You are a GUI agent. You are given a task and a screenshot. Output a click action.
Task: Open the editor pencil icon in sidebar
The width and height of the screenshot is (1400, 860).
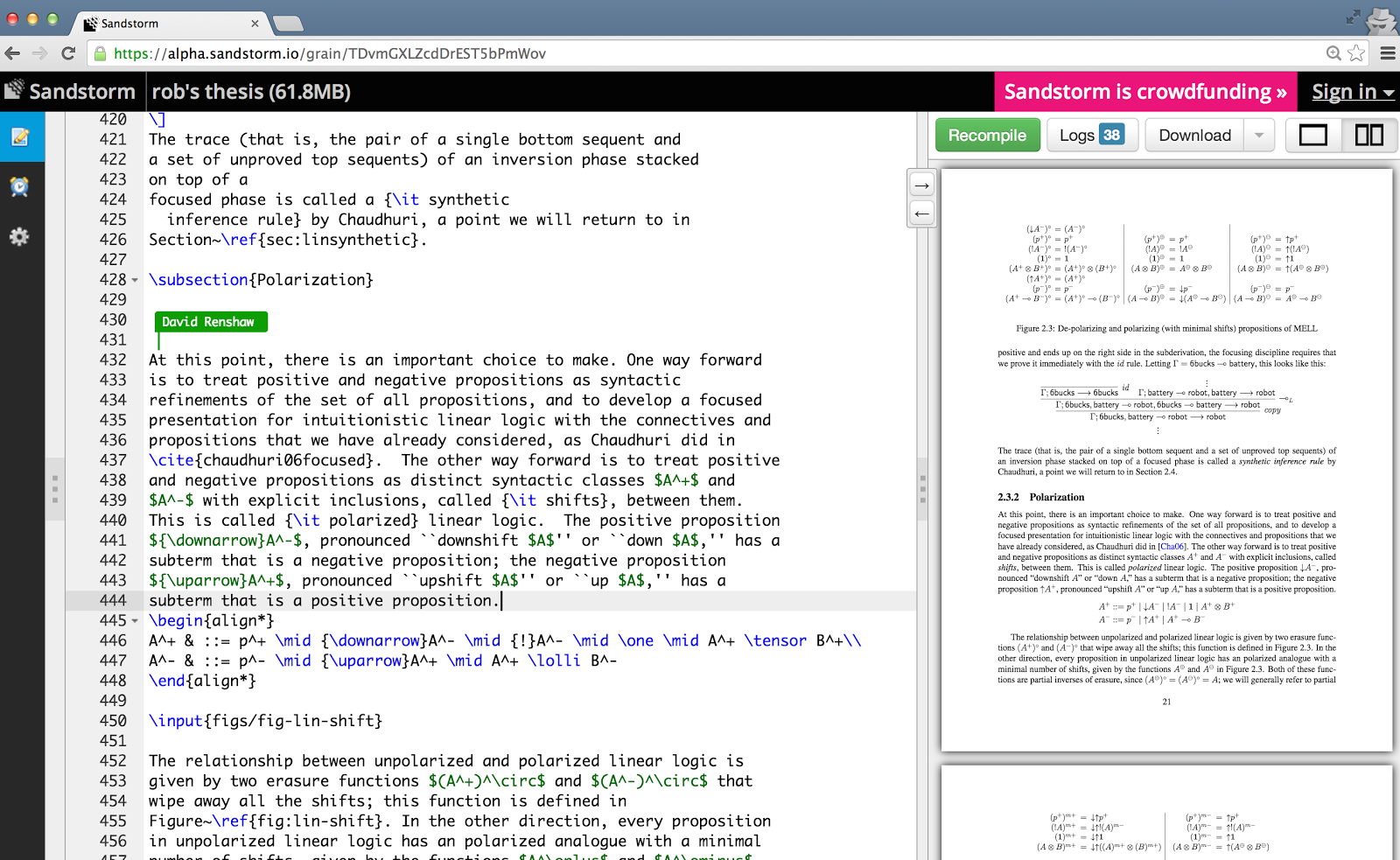[19, 137]
